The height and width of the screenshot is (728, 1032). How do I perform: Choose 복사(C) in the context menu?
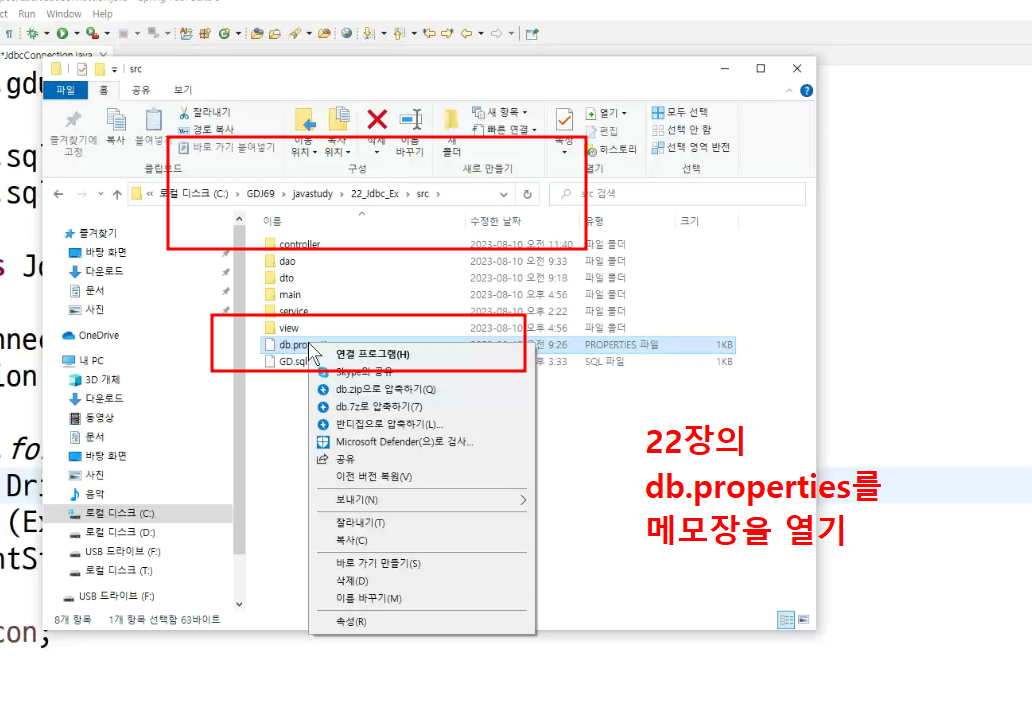click(351, 540)
